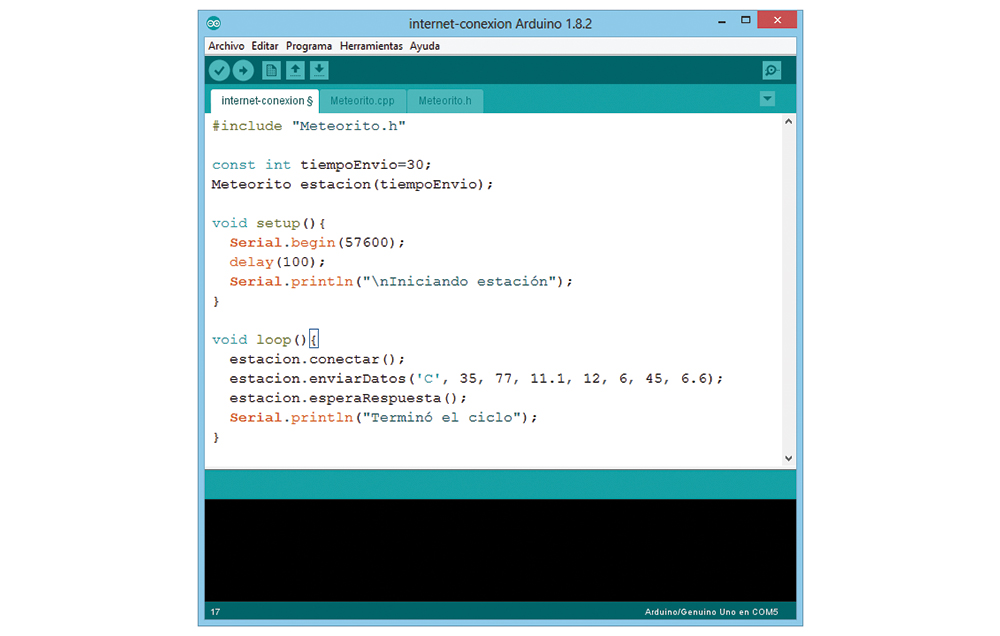Click the Verify sketch checkmark icon
The height and width of the screenshot is (636, 1000).
(x=219, y=70)
